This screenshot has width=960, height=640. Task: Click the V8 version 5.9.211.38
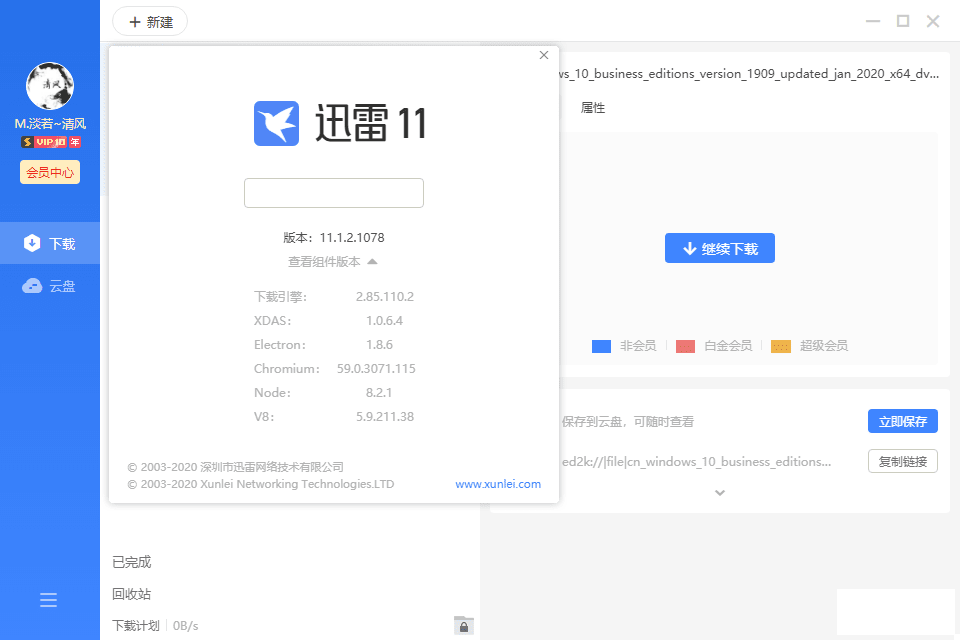[385, 416]
